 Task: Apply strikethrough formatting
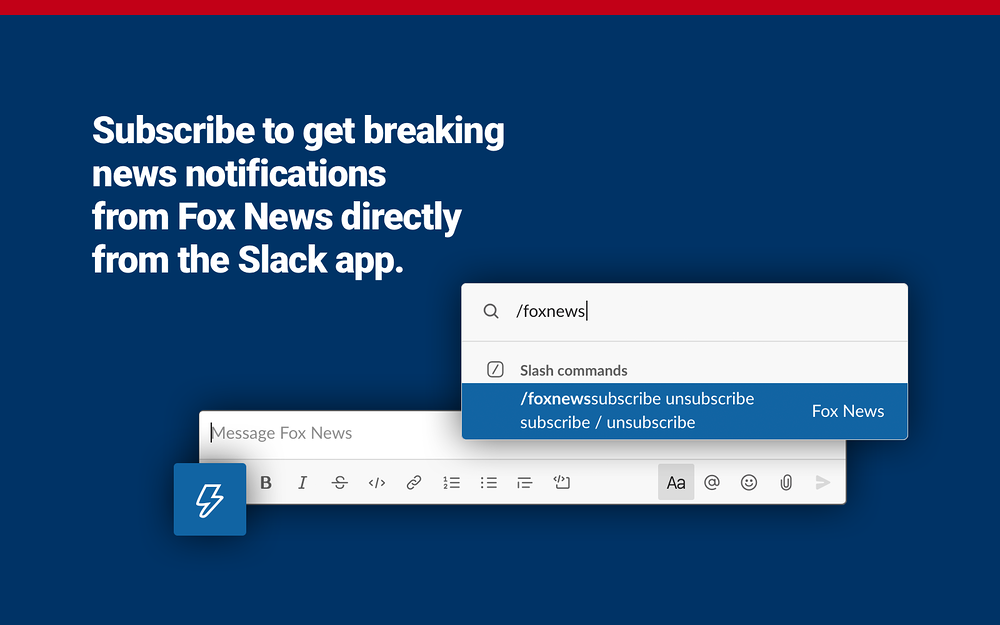339,483
